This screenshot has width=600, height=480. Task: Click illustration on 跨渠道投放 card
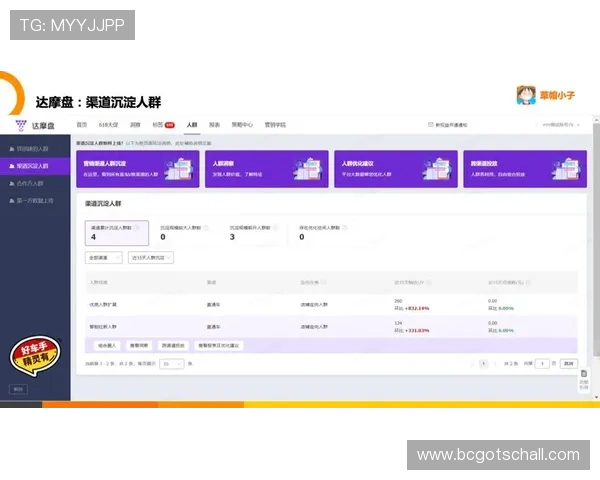[566, 169]
